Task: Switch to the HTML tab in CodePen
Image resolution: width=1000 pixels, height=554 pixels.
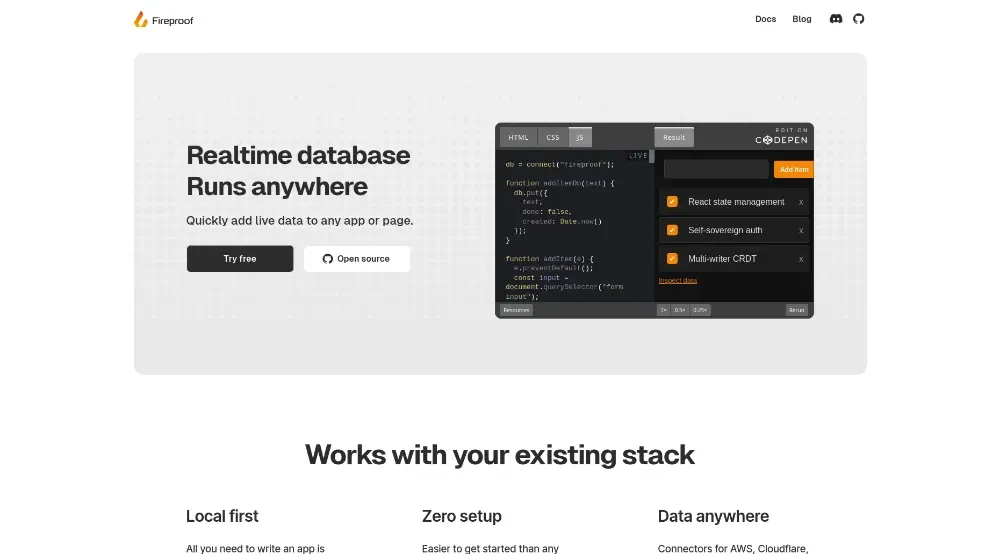Action: pos(518,137)
